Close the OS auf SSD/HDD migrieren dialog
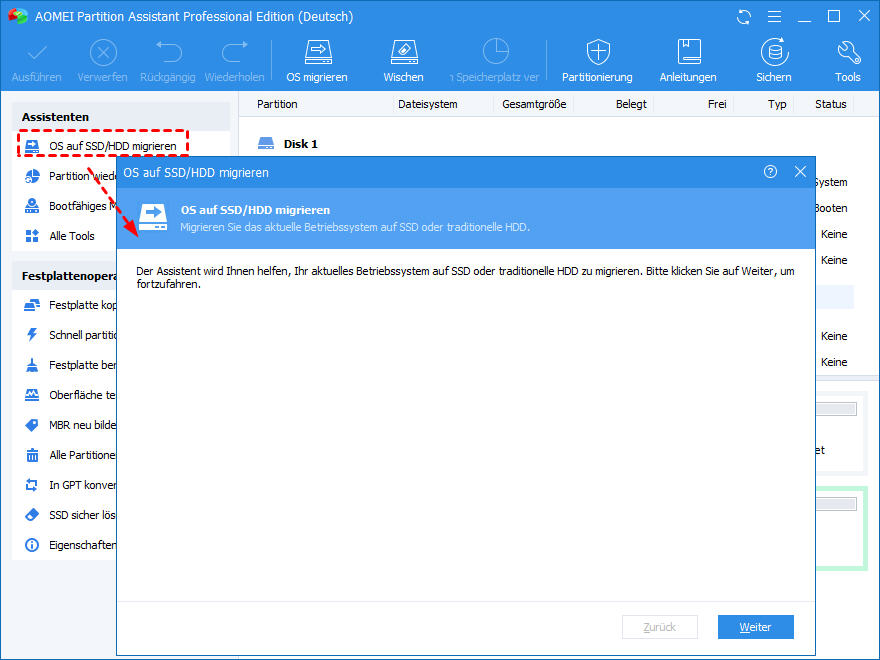 coord(800,172)
